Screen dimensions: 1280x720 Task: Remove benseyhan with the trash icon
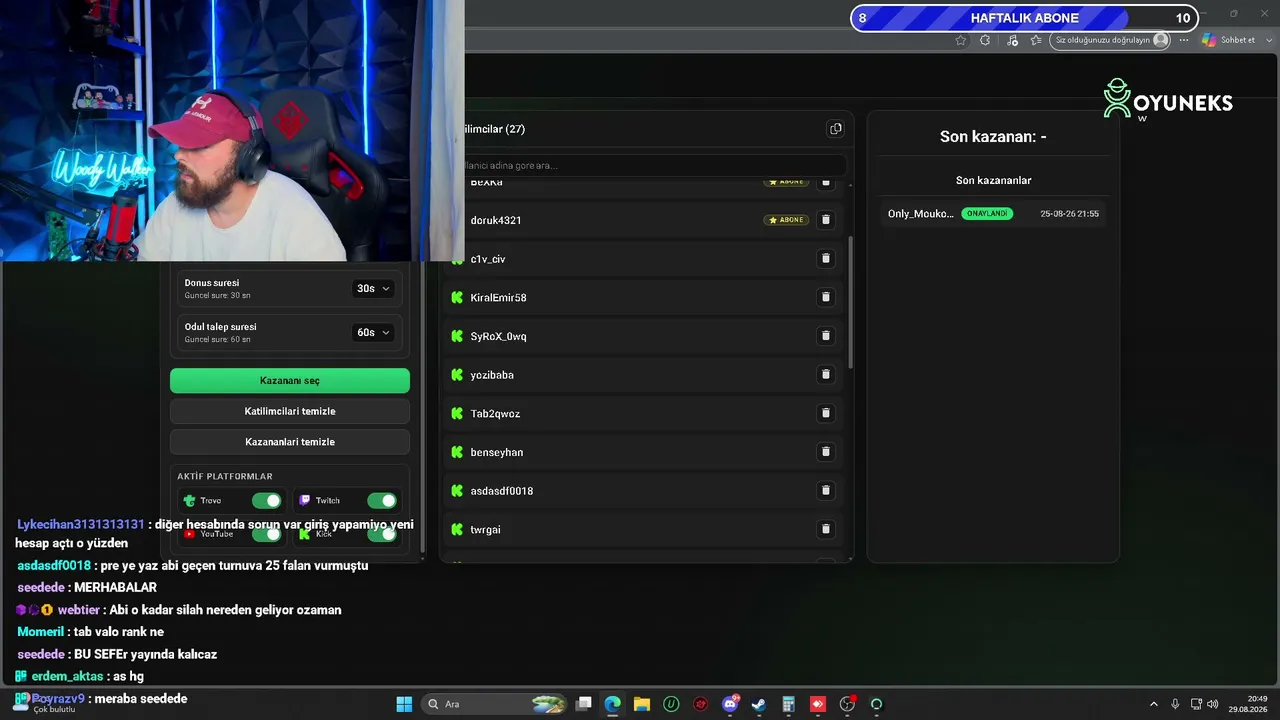click(826, 452)
